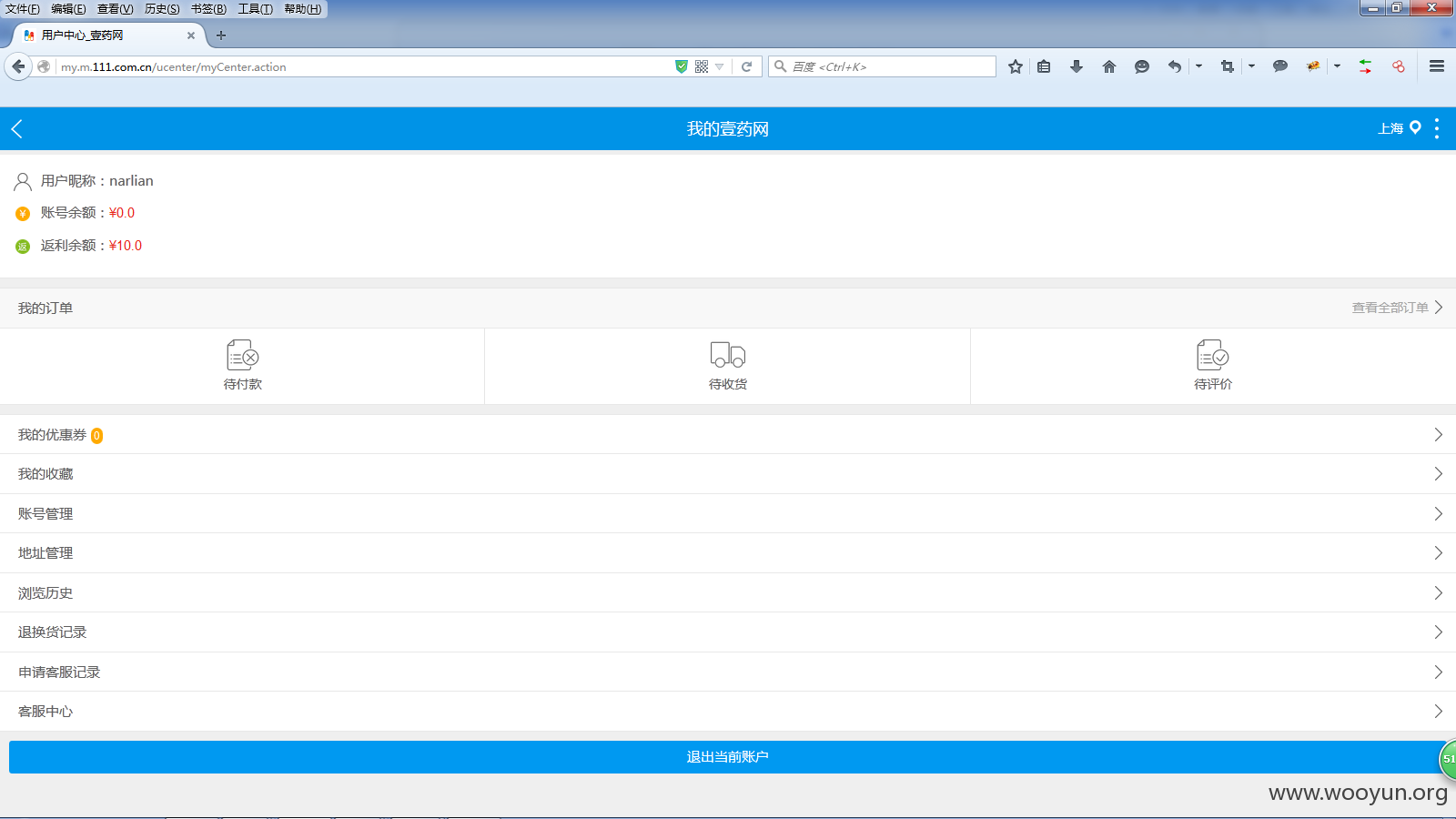
Task: Click the green shield security icon
Action: 681,66
